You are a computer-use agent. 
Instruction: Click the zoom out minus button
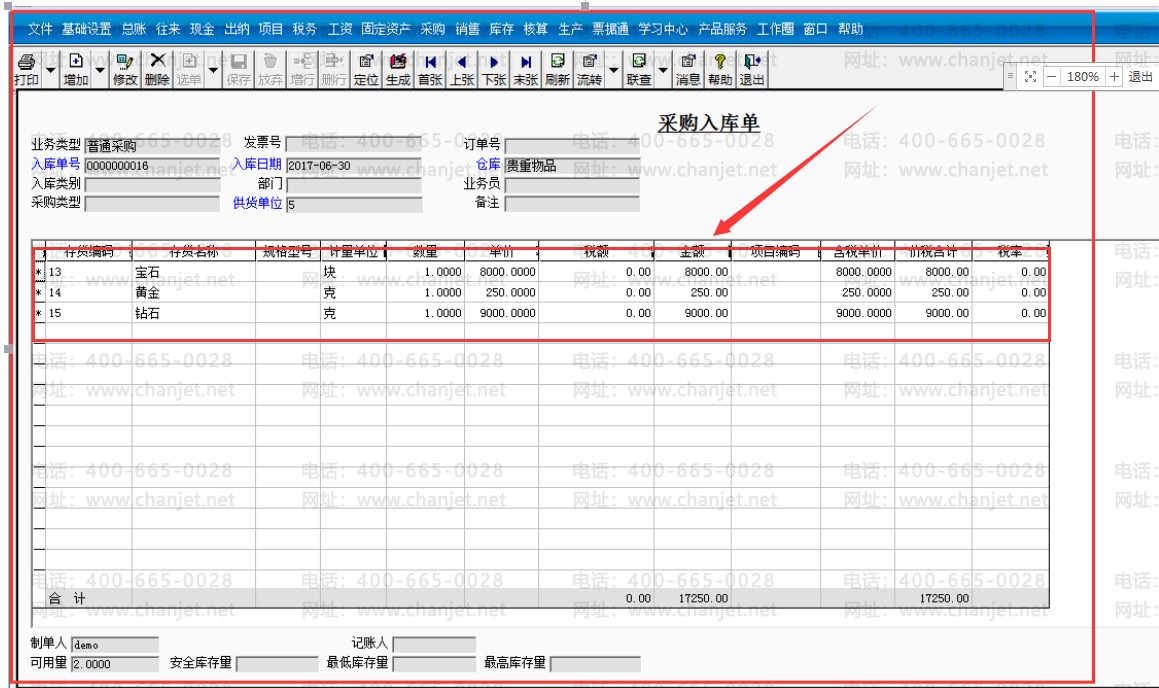click(x=1051, y=76)
